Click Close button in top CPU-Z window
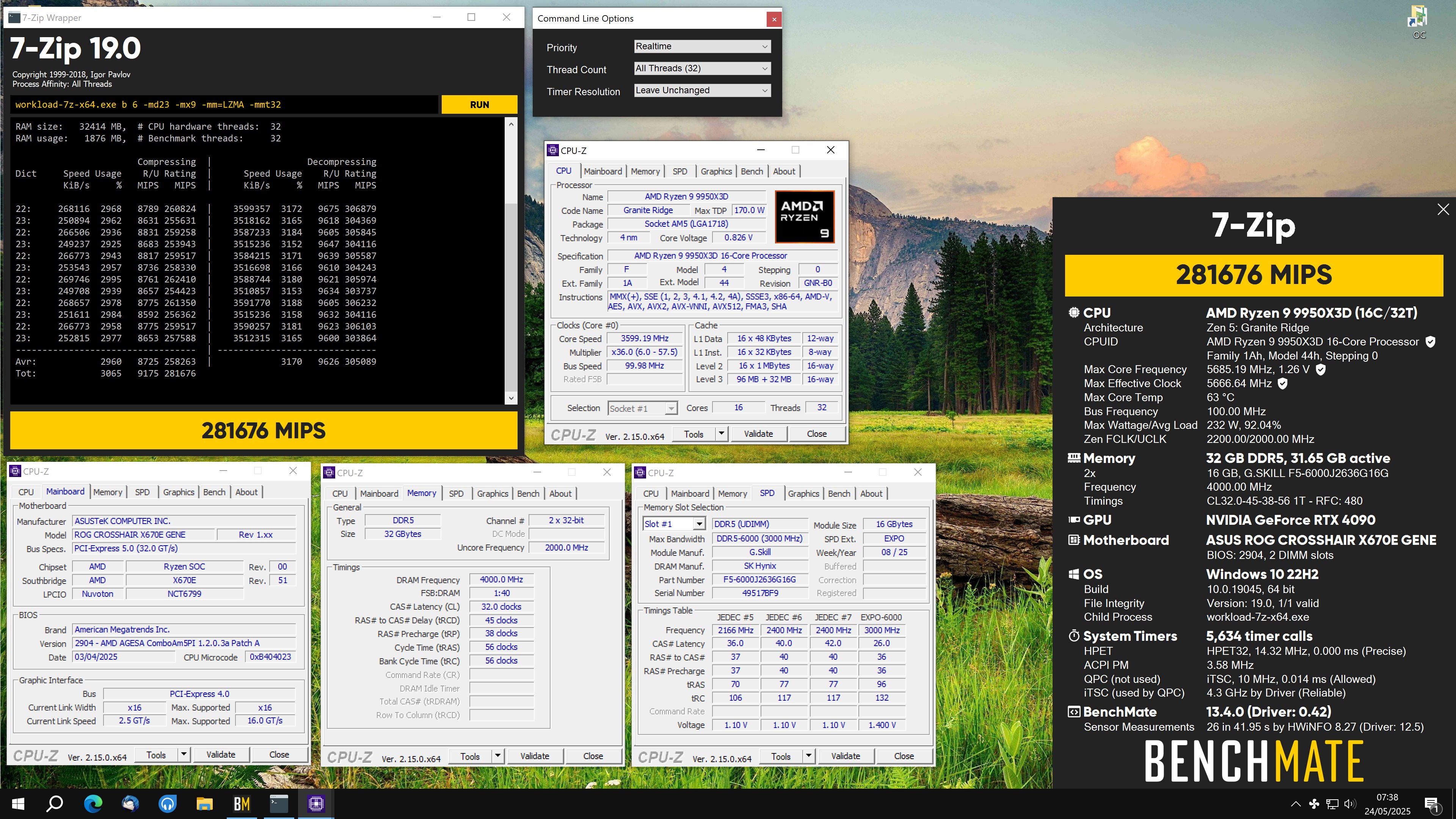 [x=816, y=434]
